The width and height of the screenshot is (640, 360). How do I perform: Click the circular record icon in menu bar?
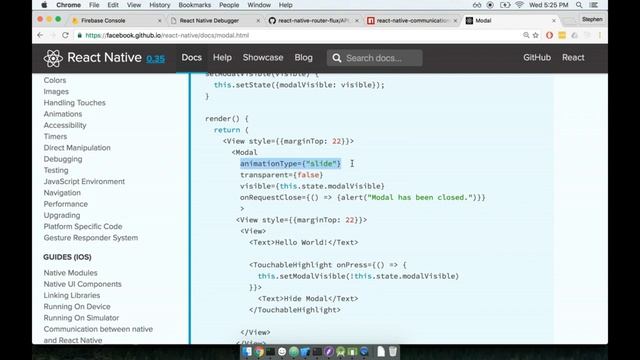490,5
